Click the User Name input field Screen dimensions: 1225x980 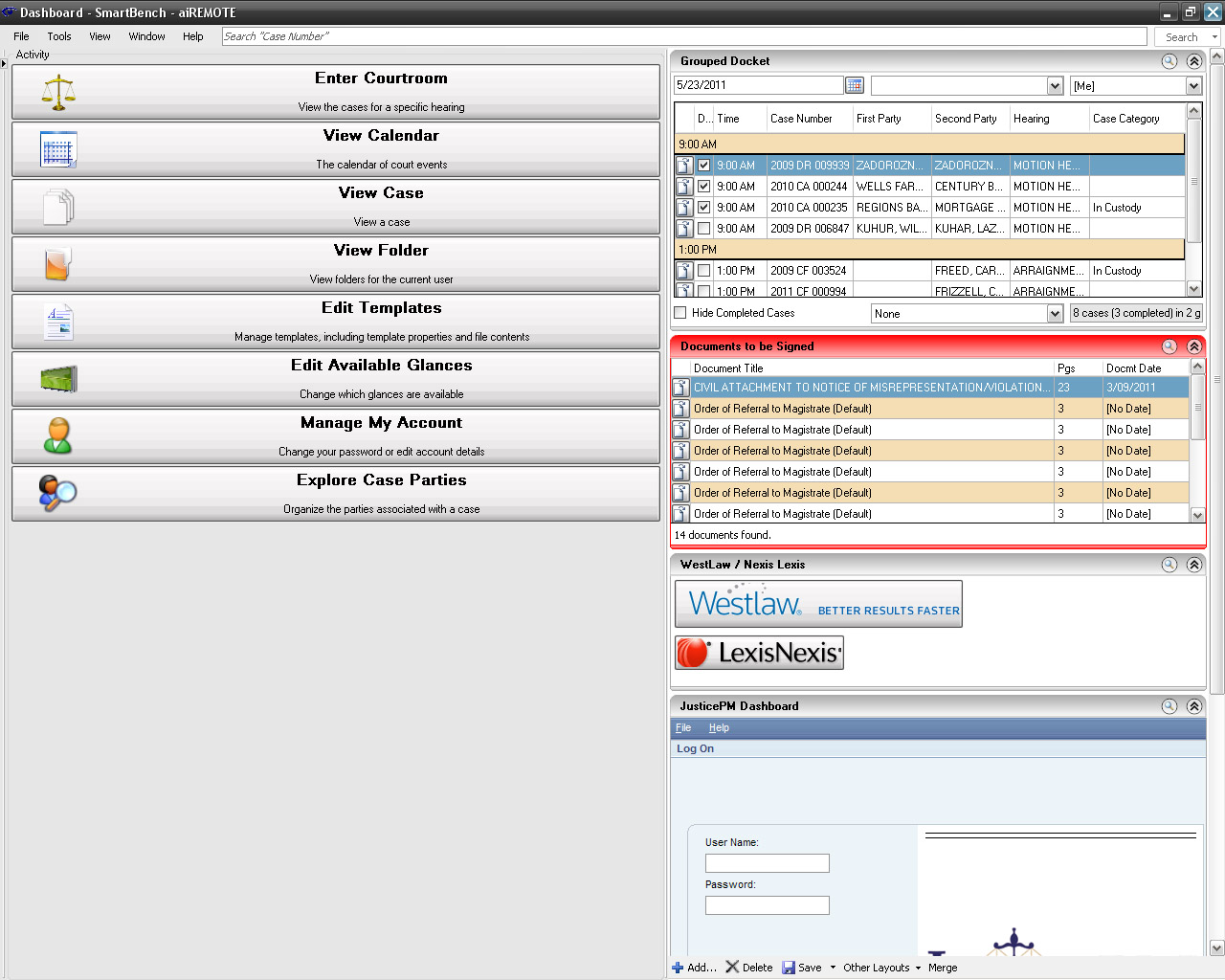pyautogui.click(x=768, y=863)
